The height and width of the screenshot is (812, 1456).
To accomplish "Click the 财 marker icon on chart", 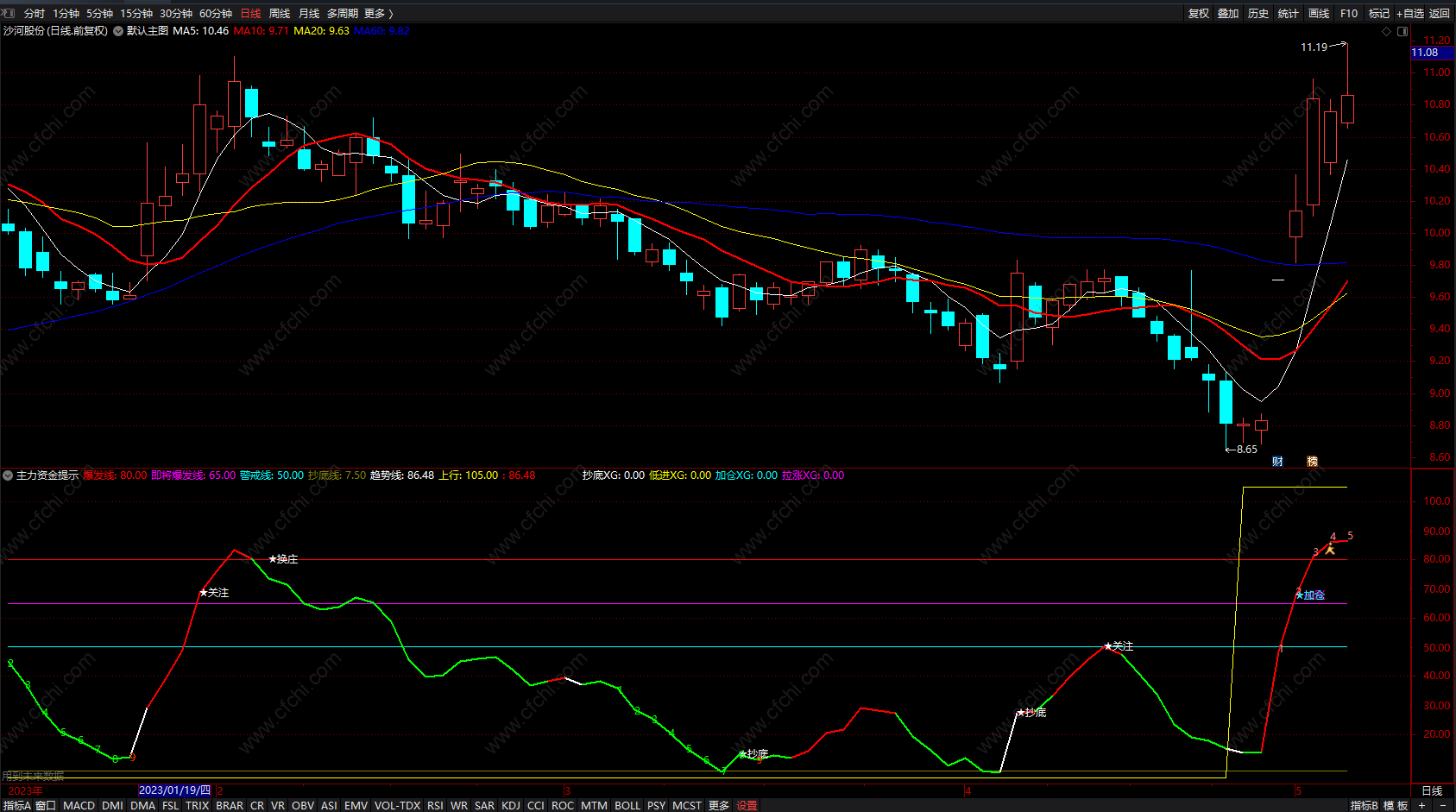I will click(1277, 462).
